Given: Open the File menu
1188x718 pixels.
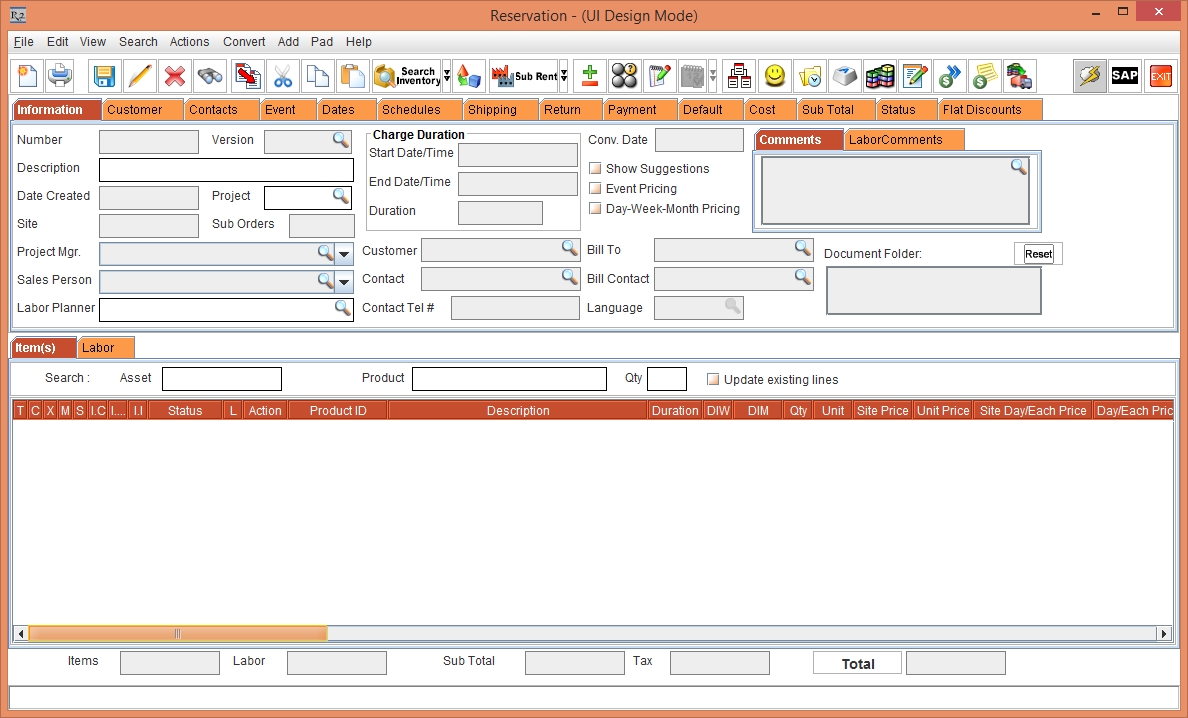Looking at the screenshot, I should (23, 42).
